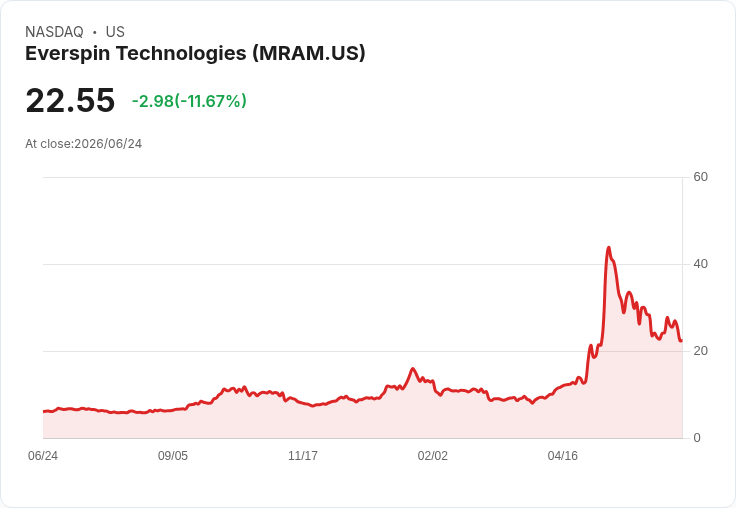Click the 04/16 date axis label

(x=563, y=456)
